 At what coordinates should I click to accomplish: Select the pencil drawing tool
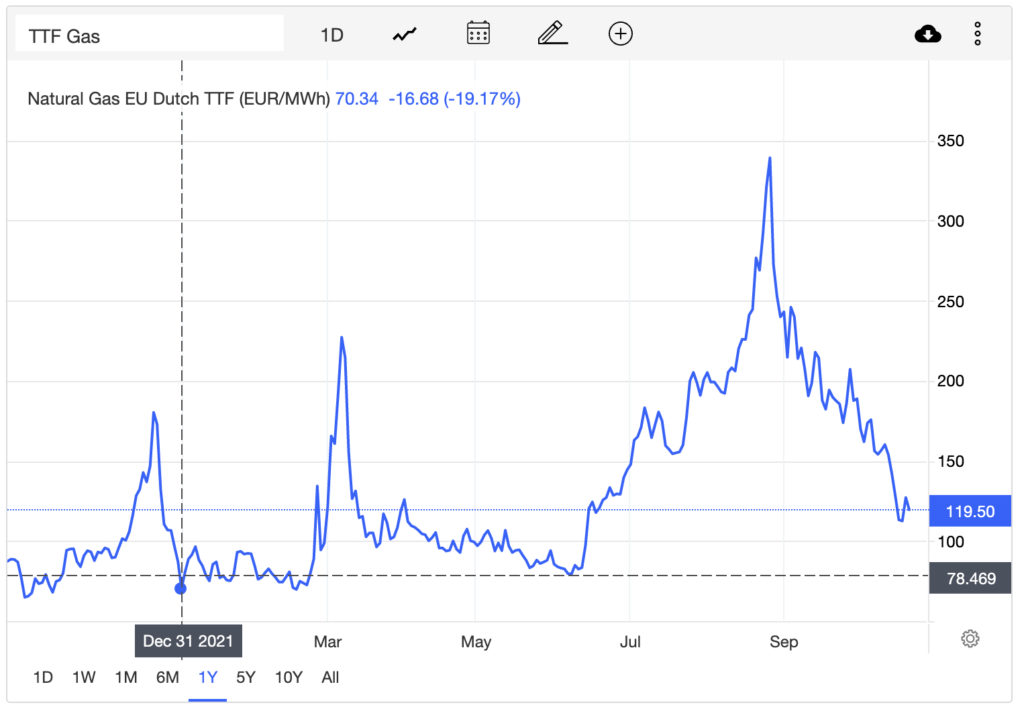[552, 33]
